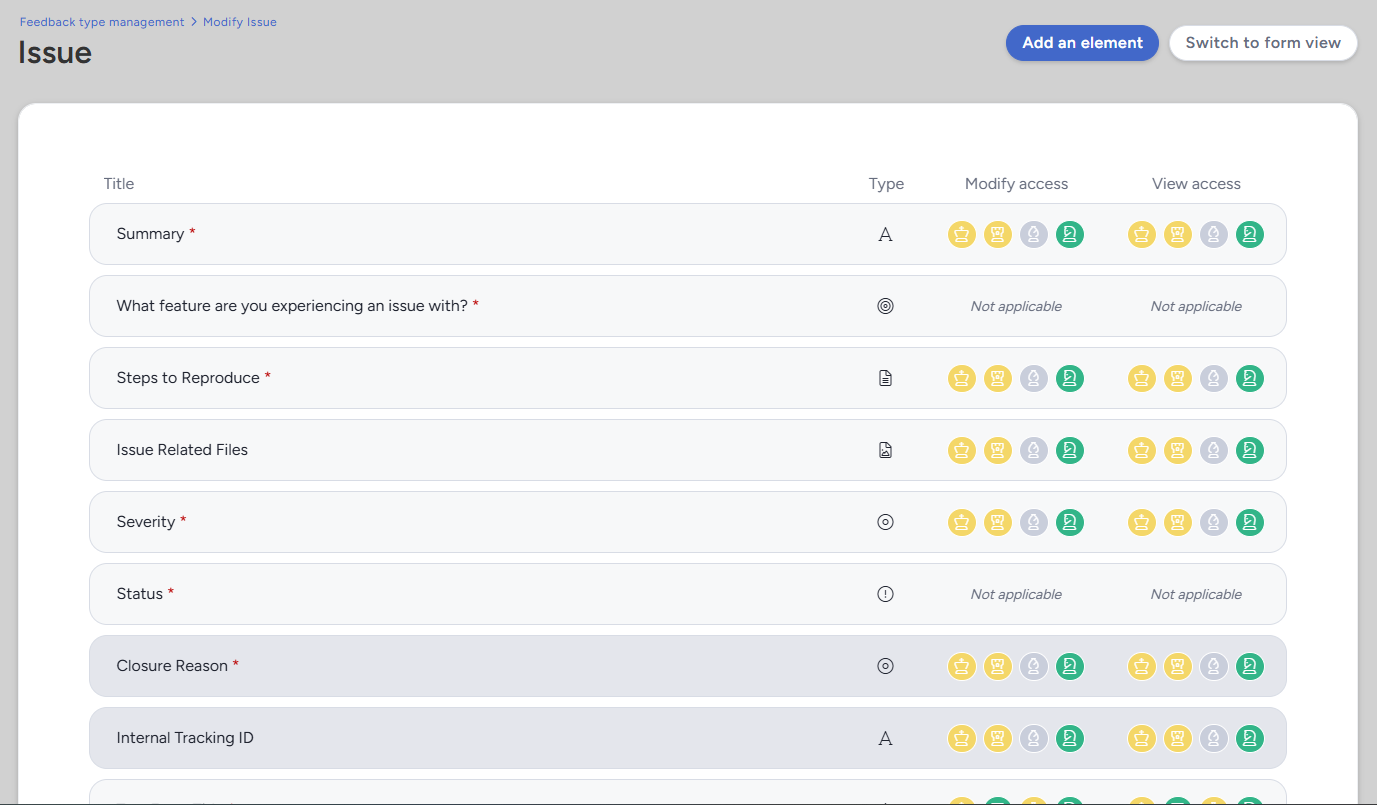The width and height of the screenshot is (1377, 805).
Task: Select the Issue Related Files row title
Action: (x=182, y=450)
